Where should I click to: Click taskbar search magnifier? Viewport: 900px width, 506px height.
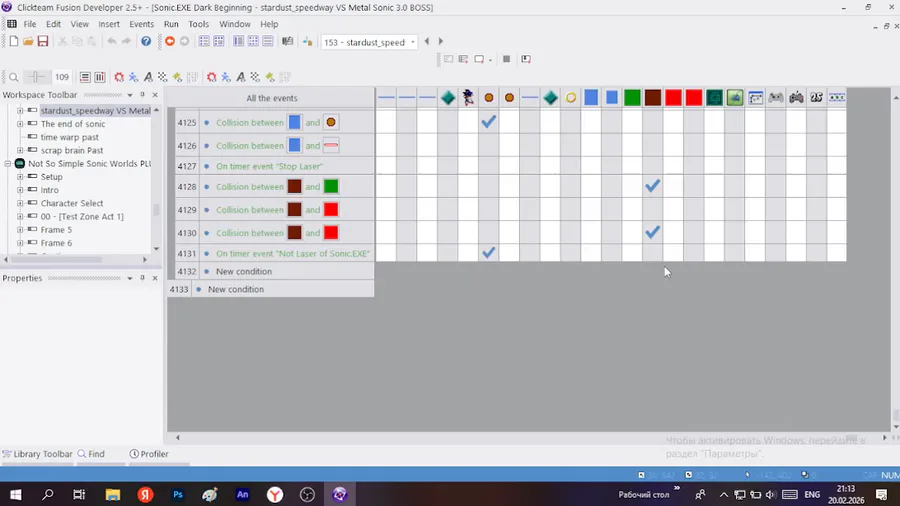(48, 495)
